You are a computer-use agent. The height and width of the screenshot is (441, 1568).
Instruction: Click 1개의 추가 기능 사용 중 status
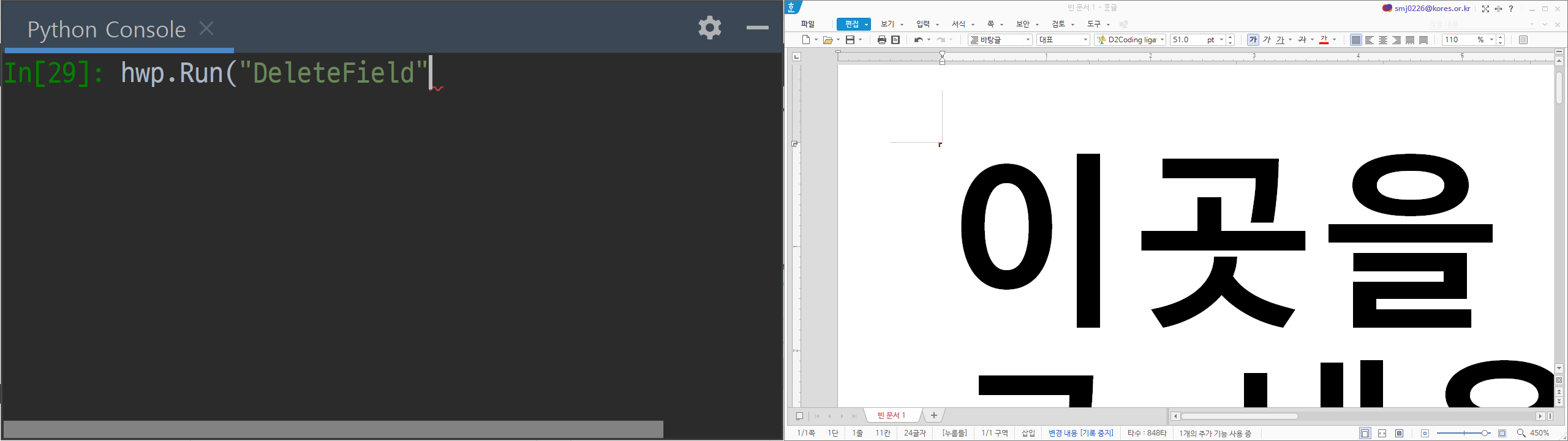(x=1215, y=434)
